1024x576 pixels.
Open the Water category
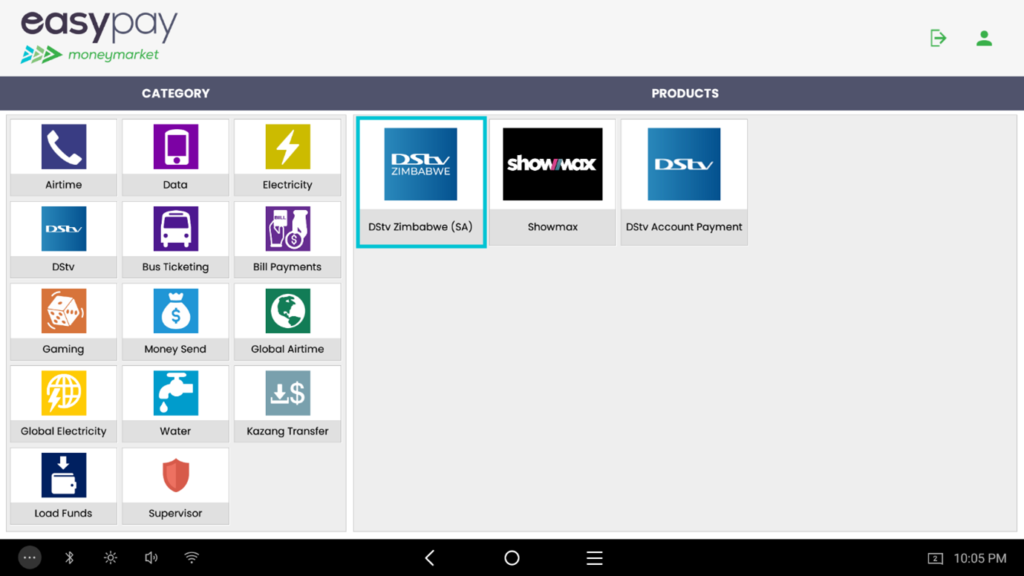(175, 404)
